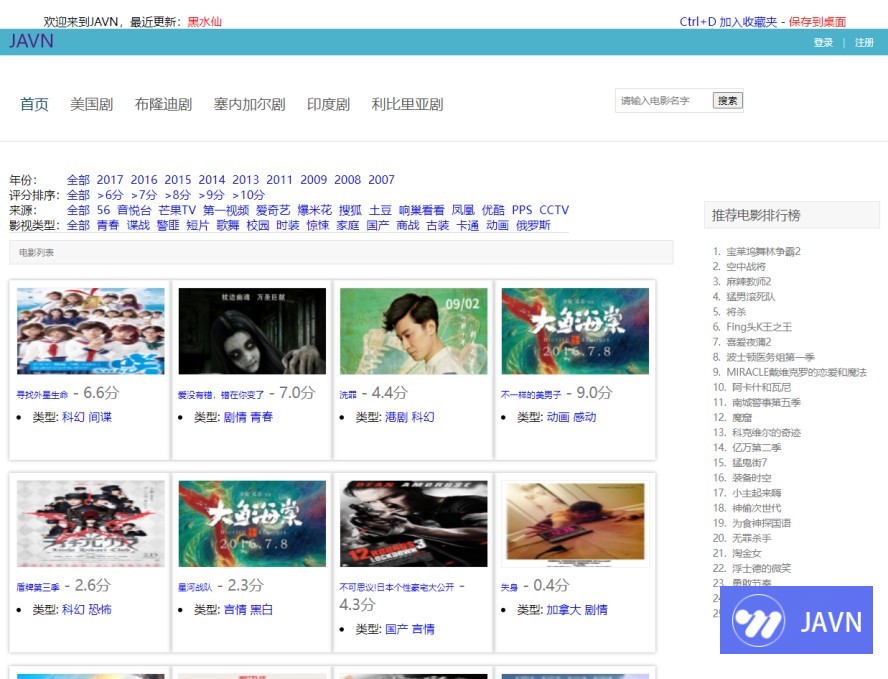Select source 爱奇艺
Viewport: 888px width, 679px height.
coord(273,210)
